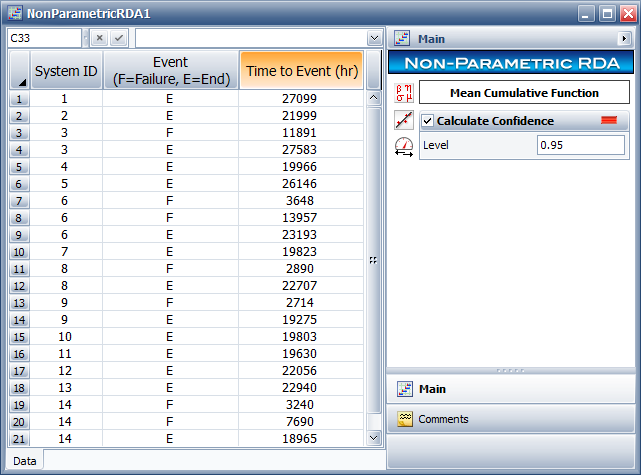
Task: Click the confidence Level input field
Action: (x=580, y=145)
